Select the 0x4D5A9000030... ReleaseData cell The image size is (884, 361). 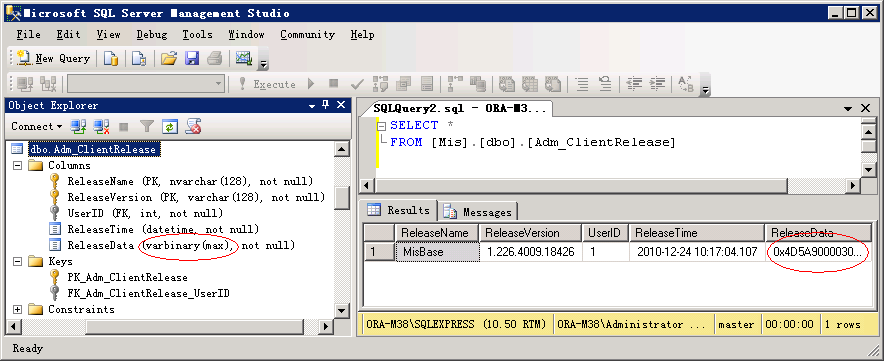click(817, 252)
